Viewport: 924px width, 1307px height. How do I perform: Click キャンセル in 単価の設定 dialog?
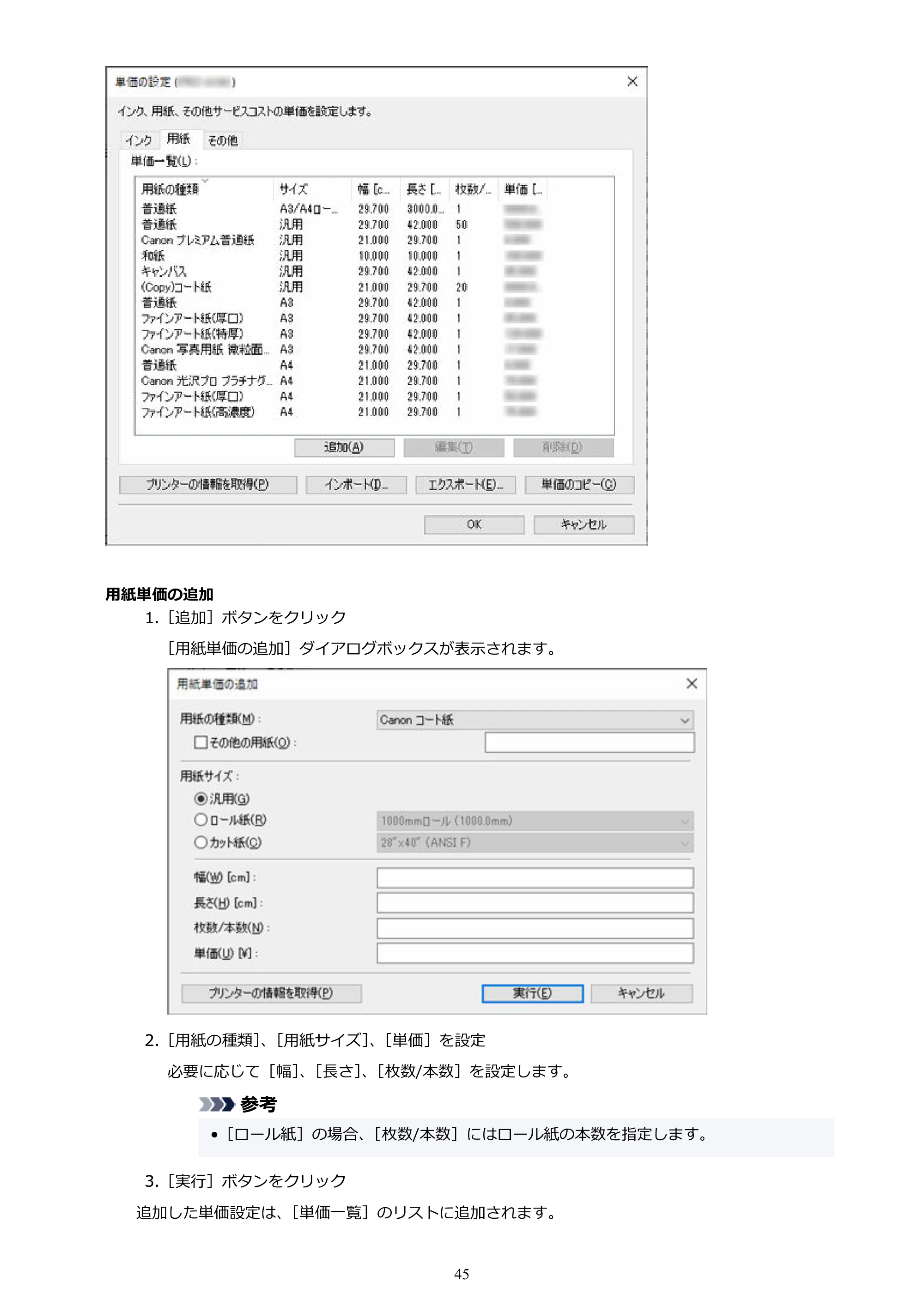[584, 524]
